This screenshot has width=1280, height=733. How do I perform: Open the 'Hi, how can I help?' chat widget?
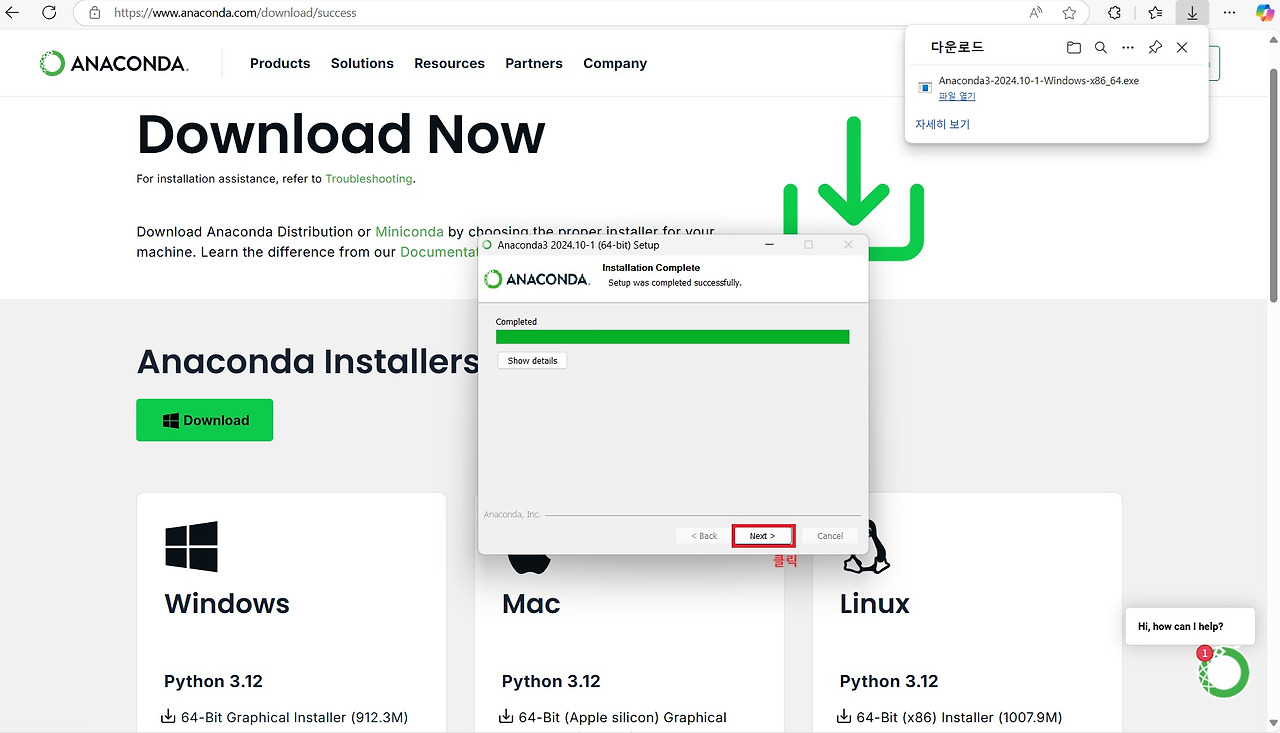(x=1189, y=626)
